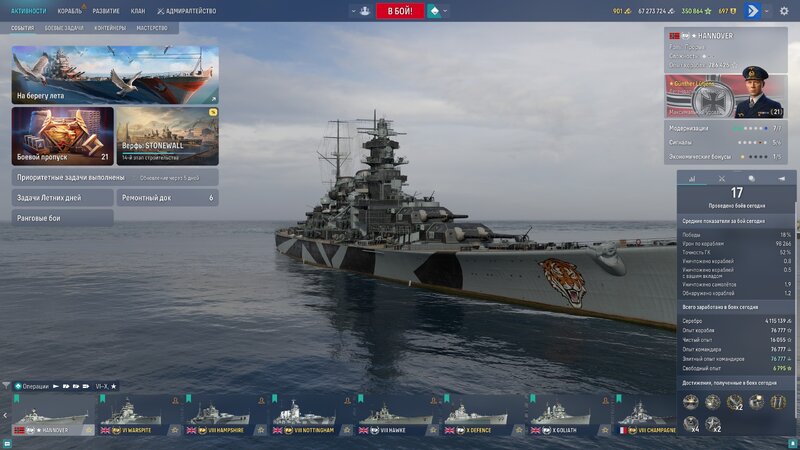
Task: Click the VI–X tier filter tag
Action: (106, 386)
